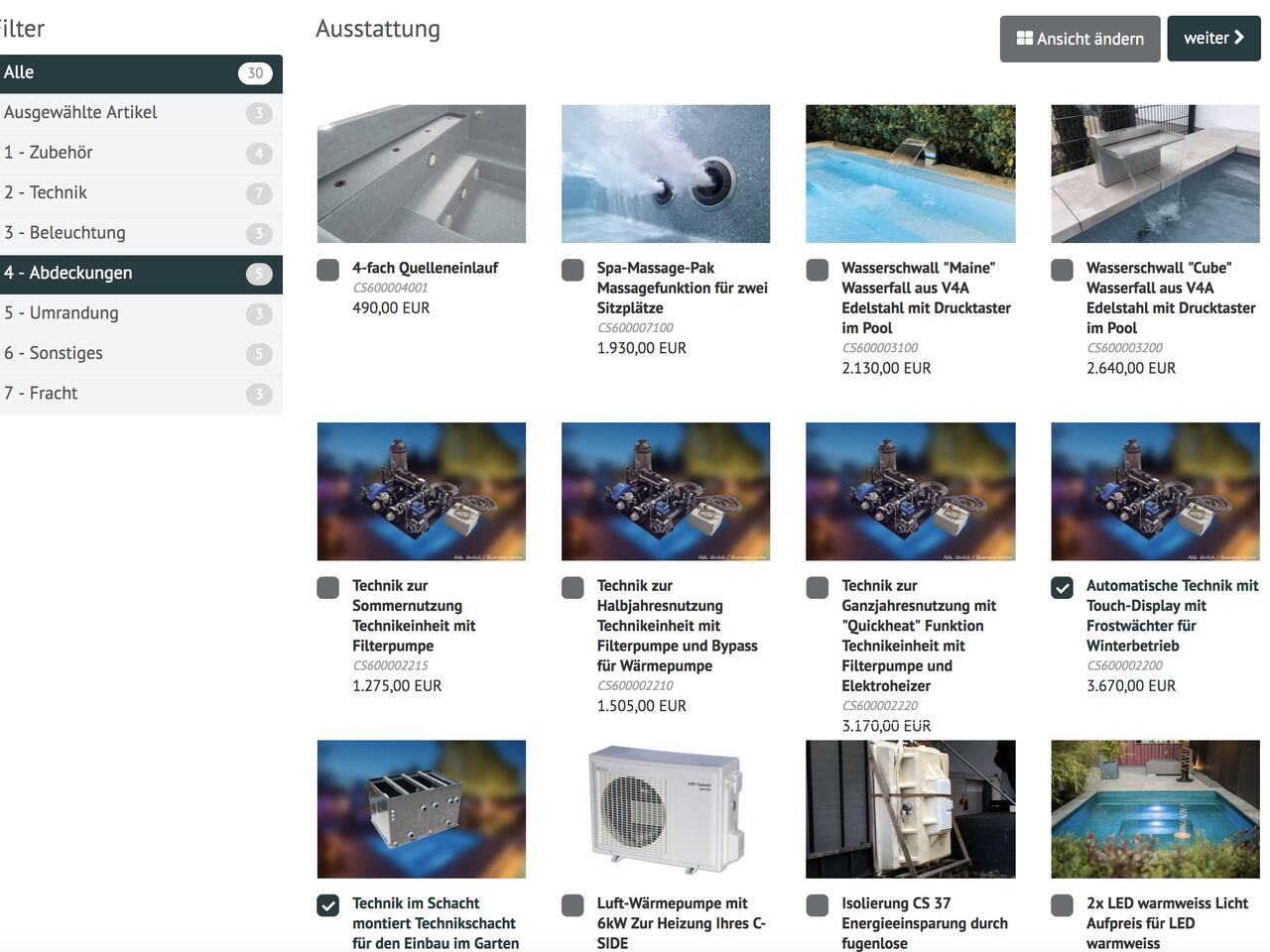Open the 'Technik im Schacht' product image

click(422, 809)
